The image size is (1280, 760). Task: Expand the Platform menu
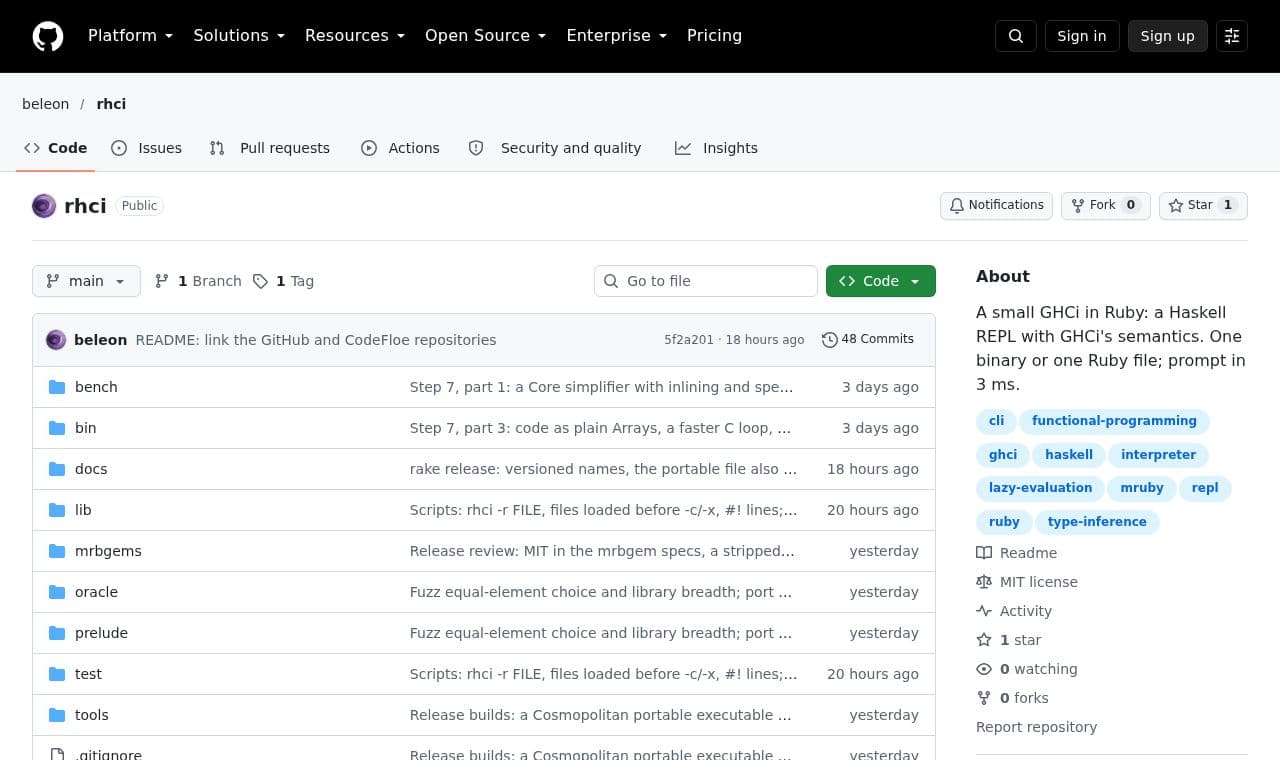click(x=130, y=36)
